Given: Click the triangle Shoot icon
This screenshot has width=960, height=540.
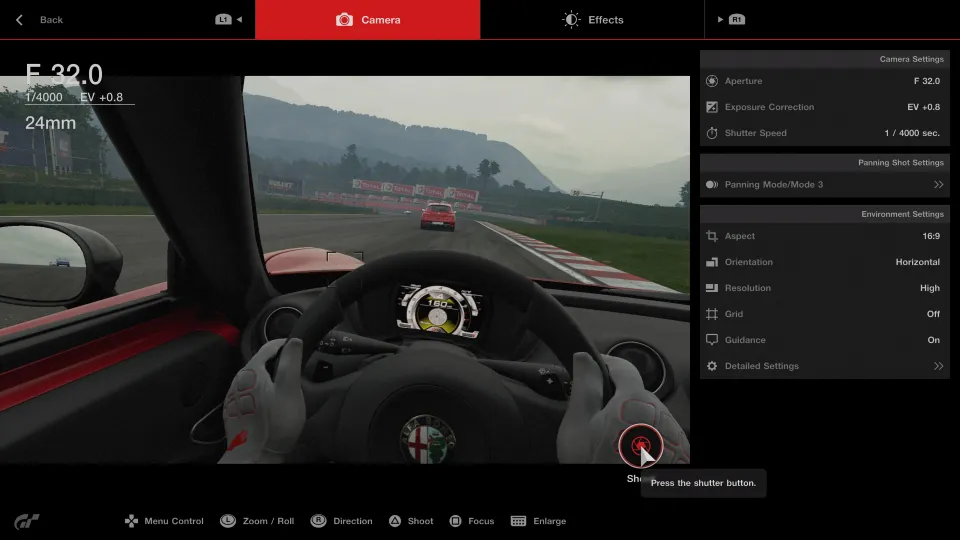Looking at the screenshot, I should pos(395,521).
